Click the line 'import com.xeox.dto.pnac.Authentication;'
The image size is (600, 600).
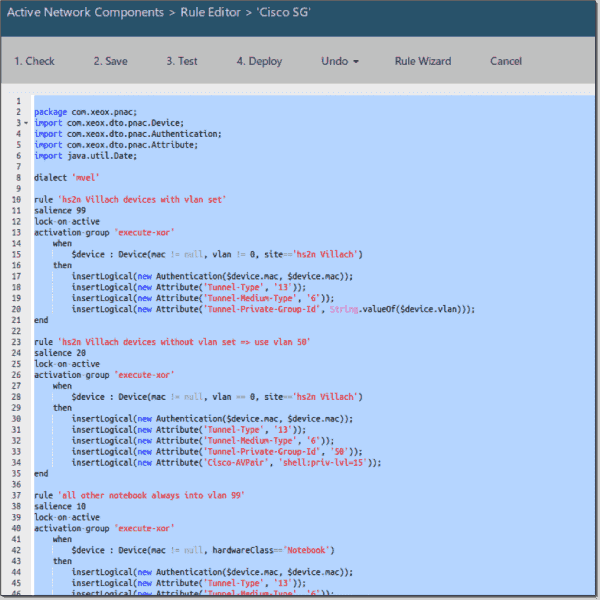pyautogui.click(x=128, y=134)
